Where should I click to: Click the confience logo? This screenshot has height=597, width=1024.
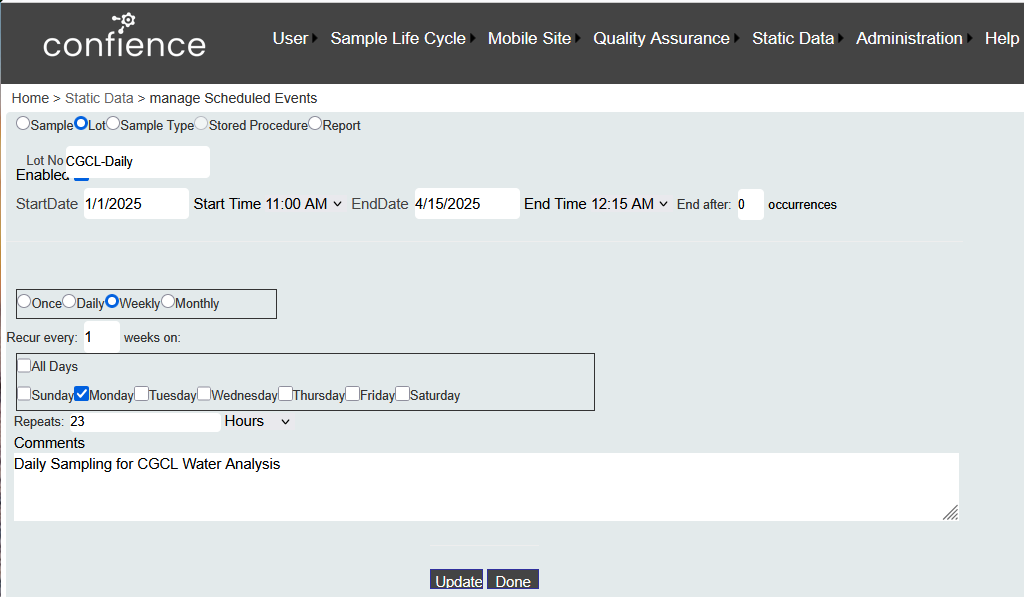click(x=124, y=37)
